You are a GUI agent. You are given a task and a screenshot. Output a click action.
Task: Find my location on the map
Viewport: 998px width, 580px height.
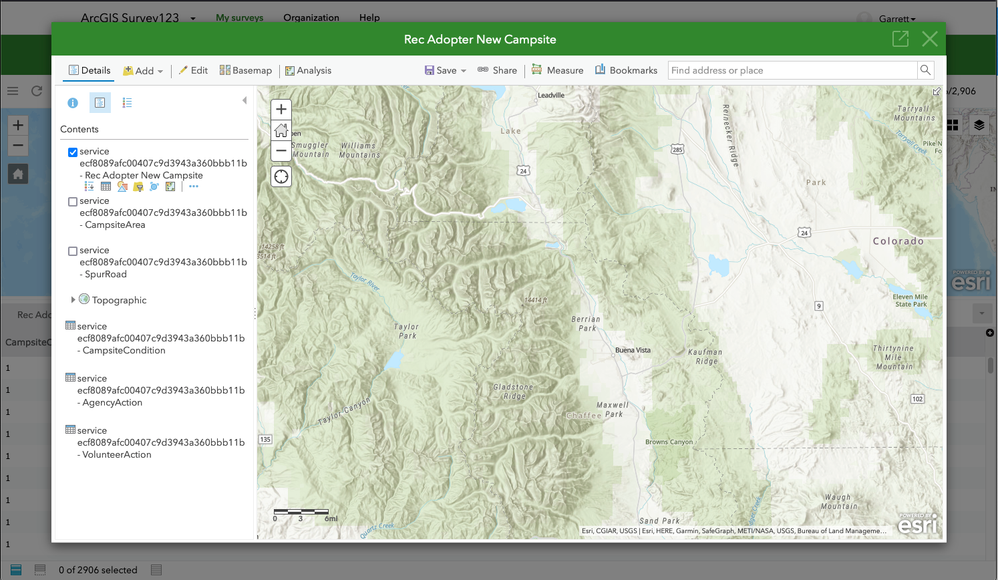[x=281, y=176]
